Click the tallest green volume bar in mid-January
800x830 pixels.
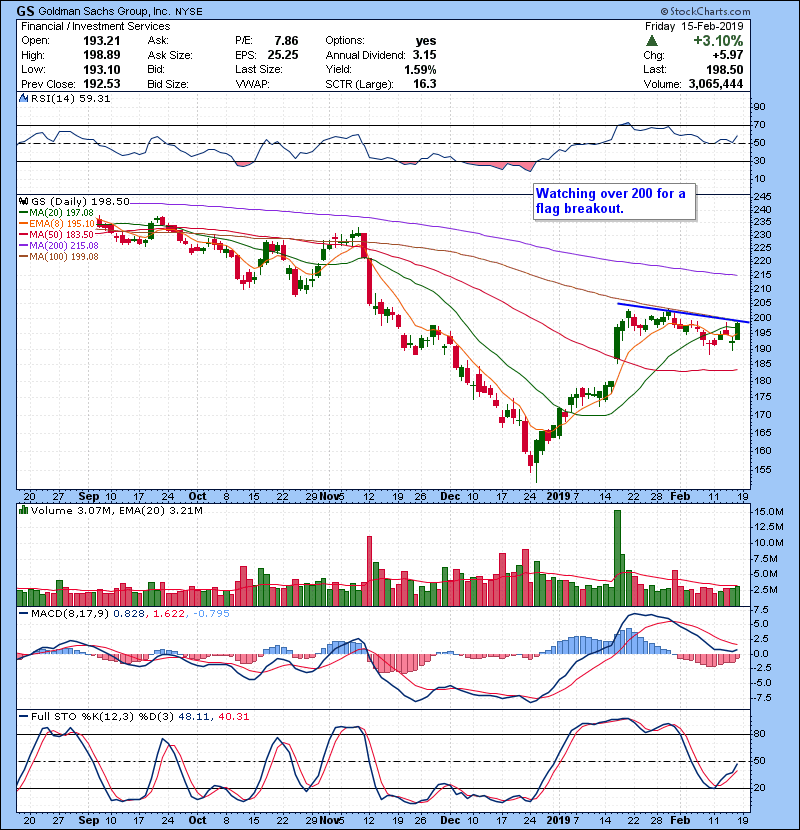click(617, 558)
